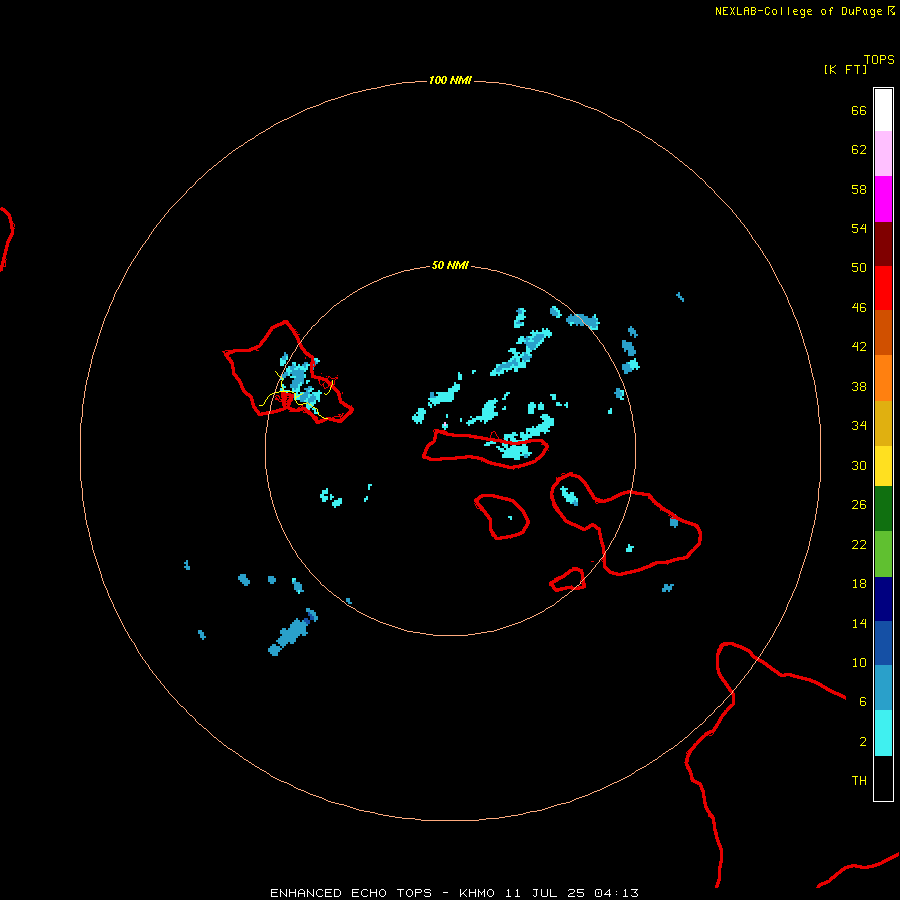Click the legend value '34'

coord(859,426)
